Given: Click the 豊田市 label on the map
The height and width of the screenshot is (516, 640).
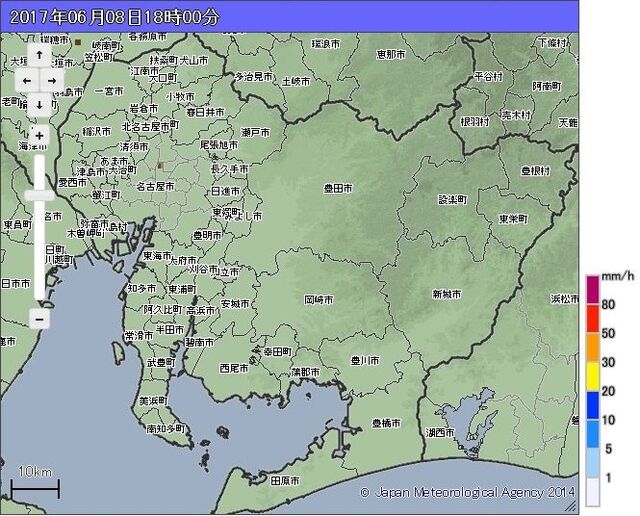Looking at the screenshot, I should [338, 188].
